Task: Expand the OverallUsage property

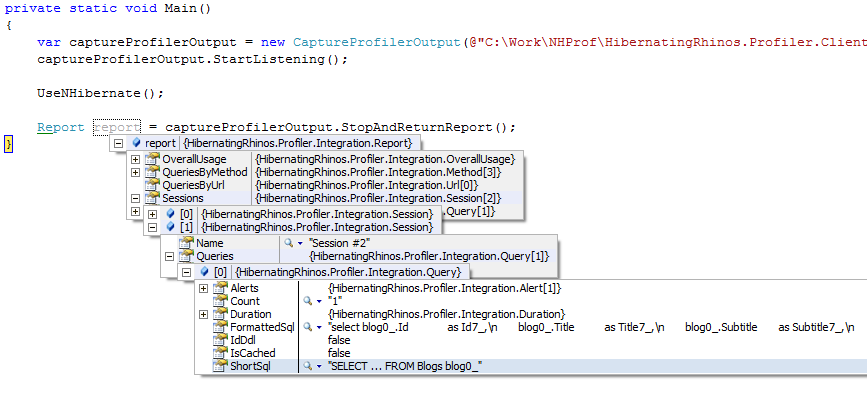Action: (x=135, y=159)
